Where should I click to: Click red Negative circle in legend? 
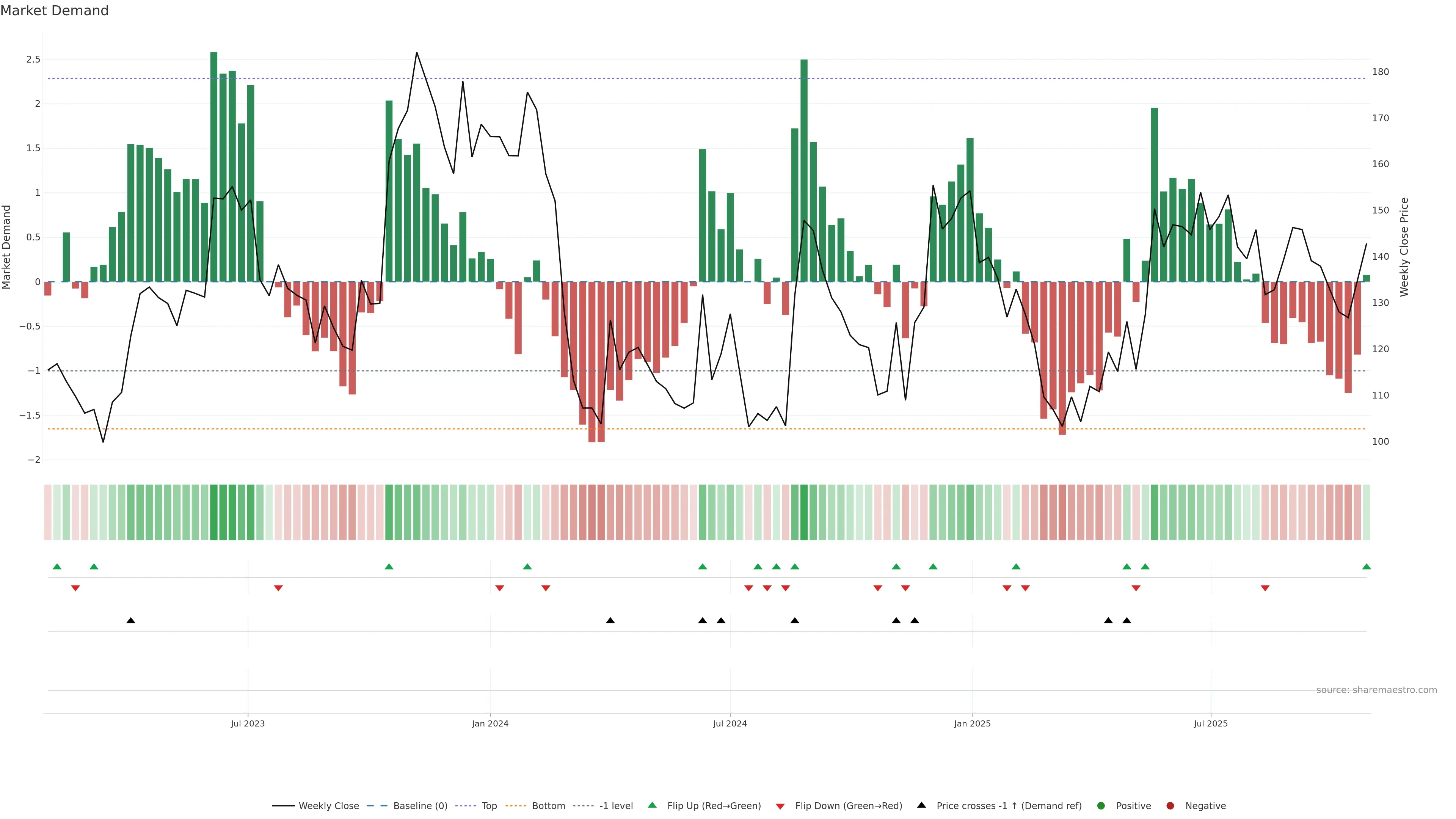1170,806
